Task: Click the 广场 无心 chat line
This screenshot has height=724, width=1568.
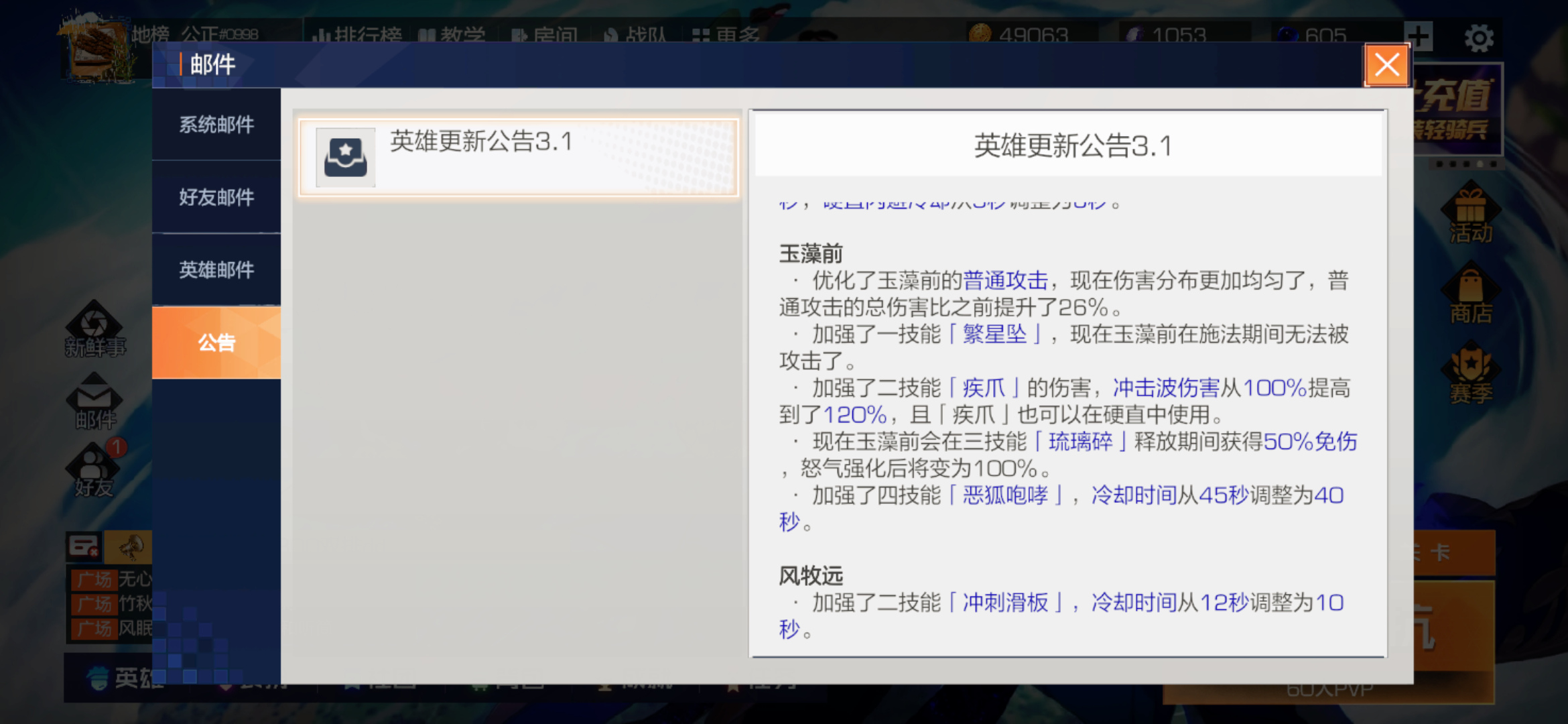Action: [113, 579]
